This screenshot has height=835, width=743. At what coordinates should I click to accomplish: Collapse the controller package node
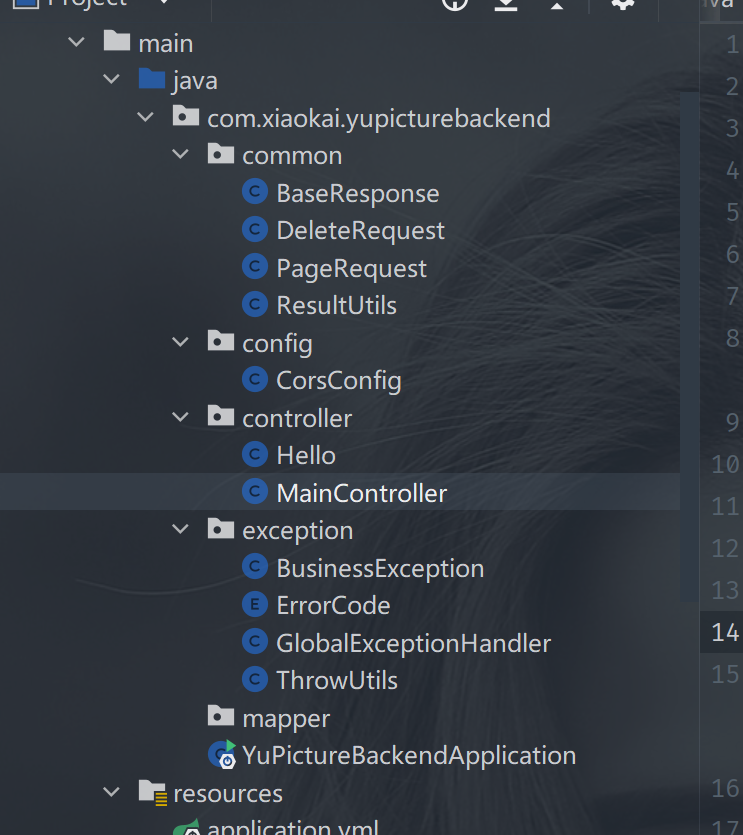180,418
